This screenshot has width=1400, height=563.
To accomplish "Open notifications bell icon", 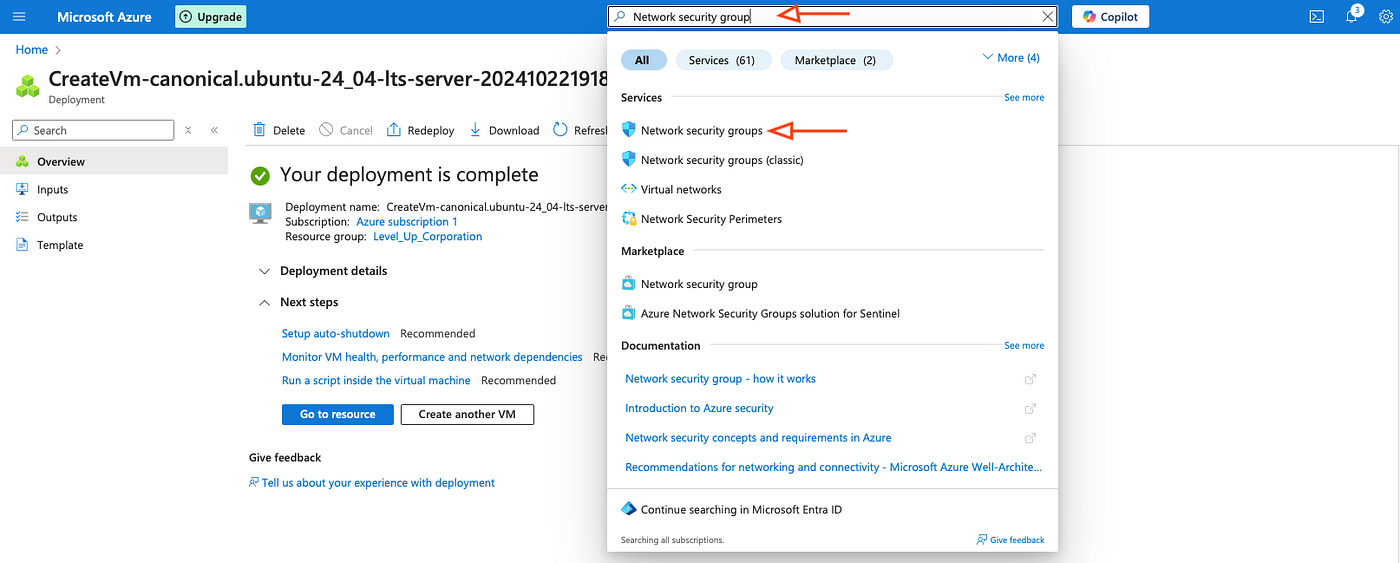I will 1353,16.
